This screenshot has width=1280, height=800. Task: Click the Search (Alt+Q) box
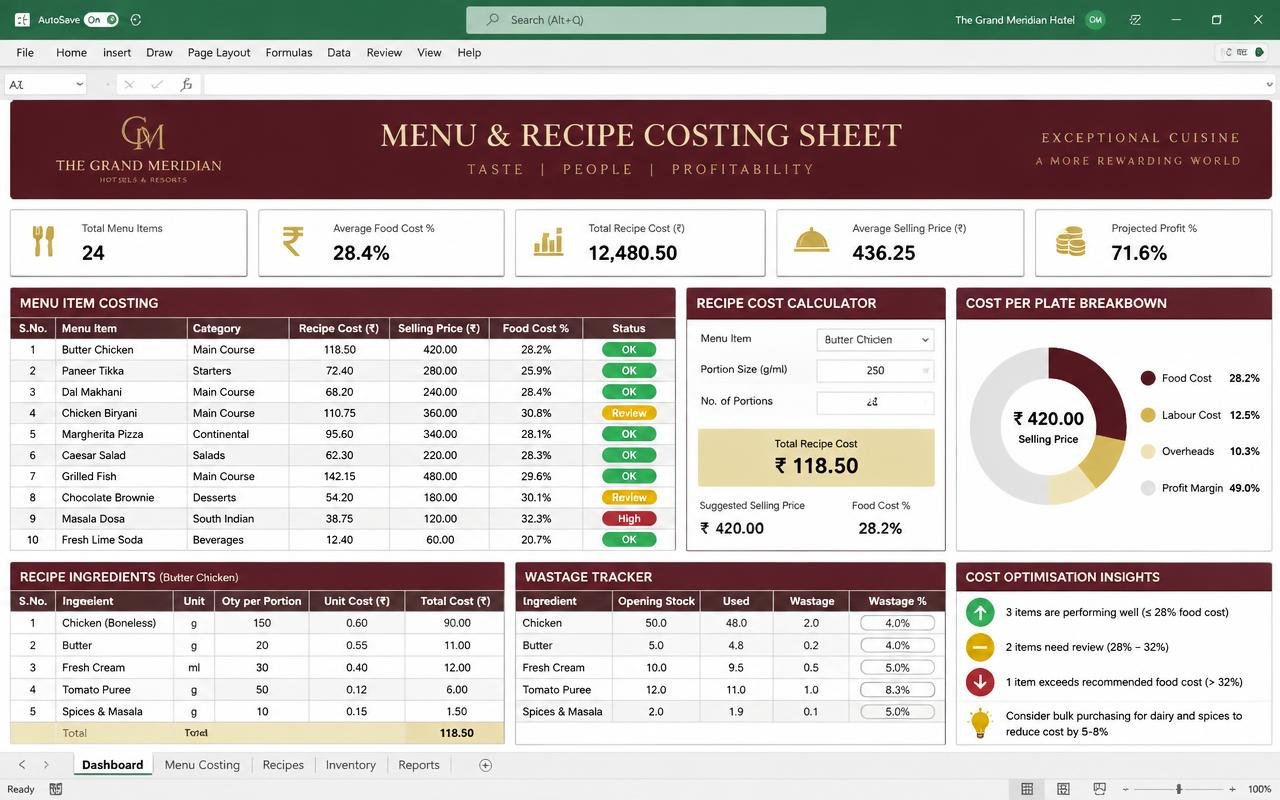coord(646,20)
